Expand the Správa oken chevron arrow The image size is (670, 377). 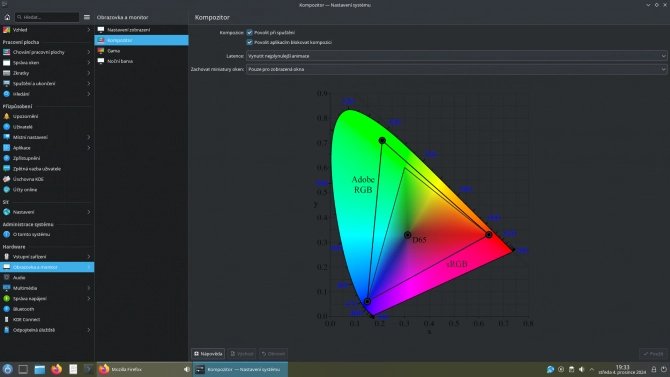point(88,62)
